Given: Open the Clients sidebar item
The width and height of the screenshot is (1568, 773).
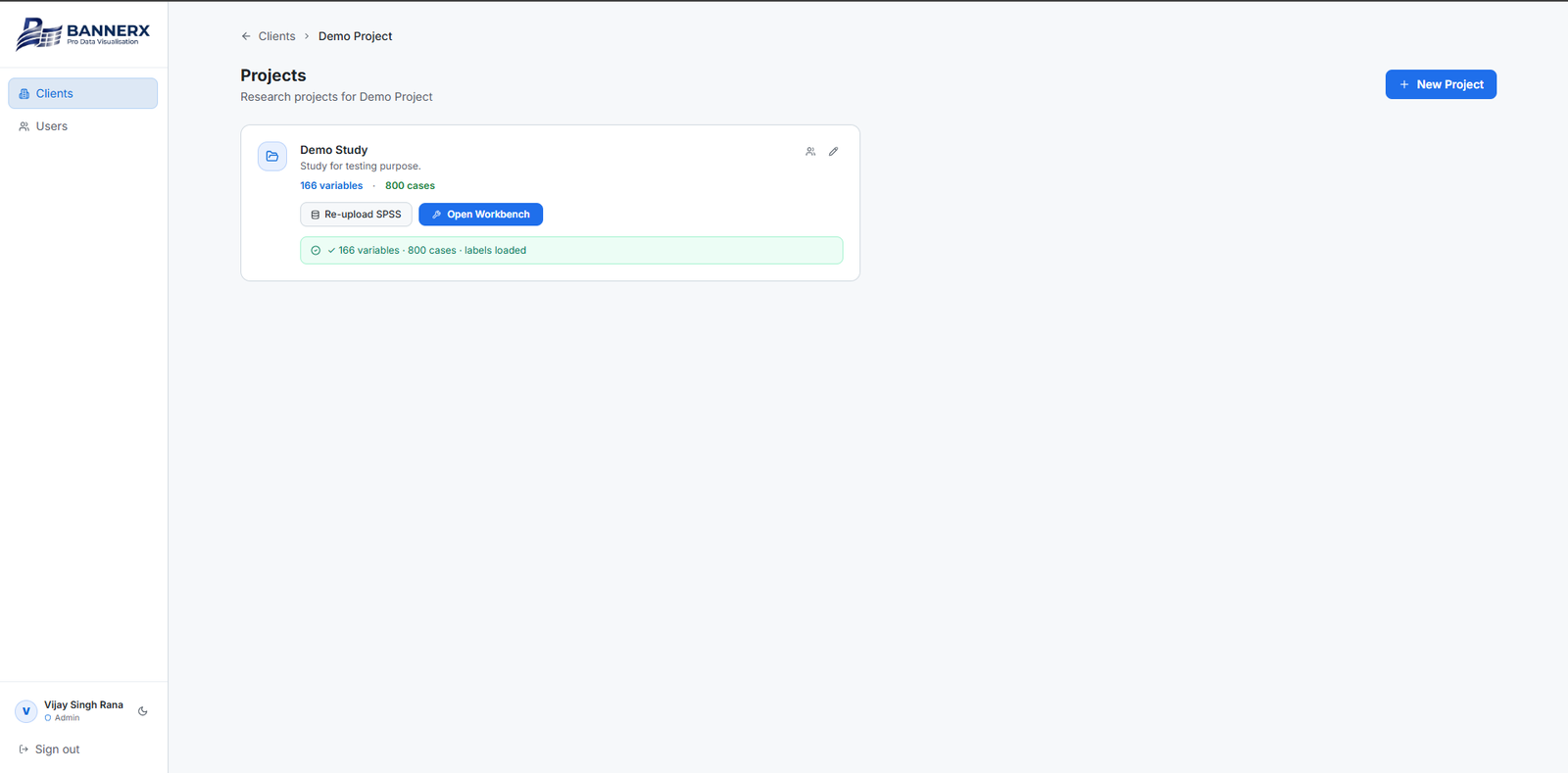Looking at the screenshot, I should pos(82,93).
